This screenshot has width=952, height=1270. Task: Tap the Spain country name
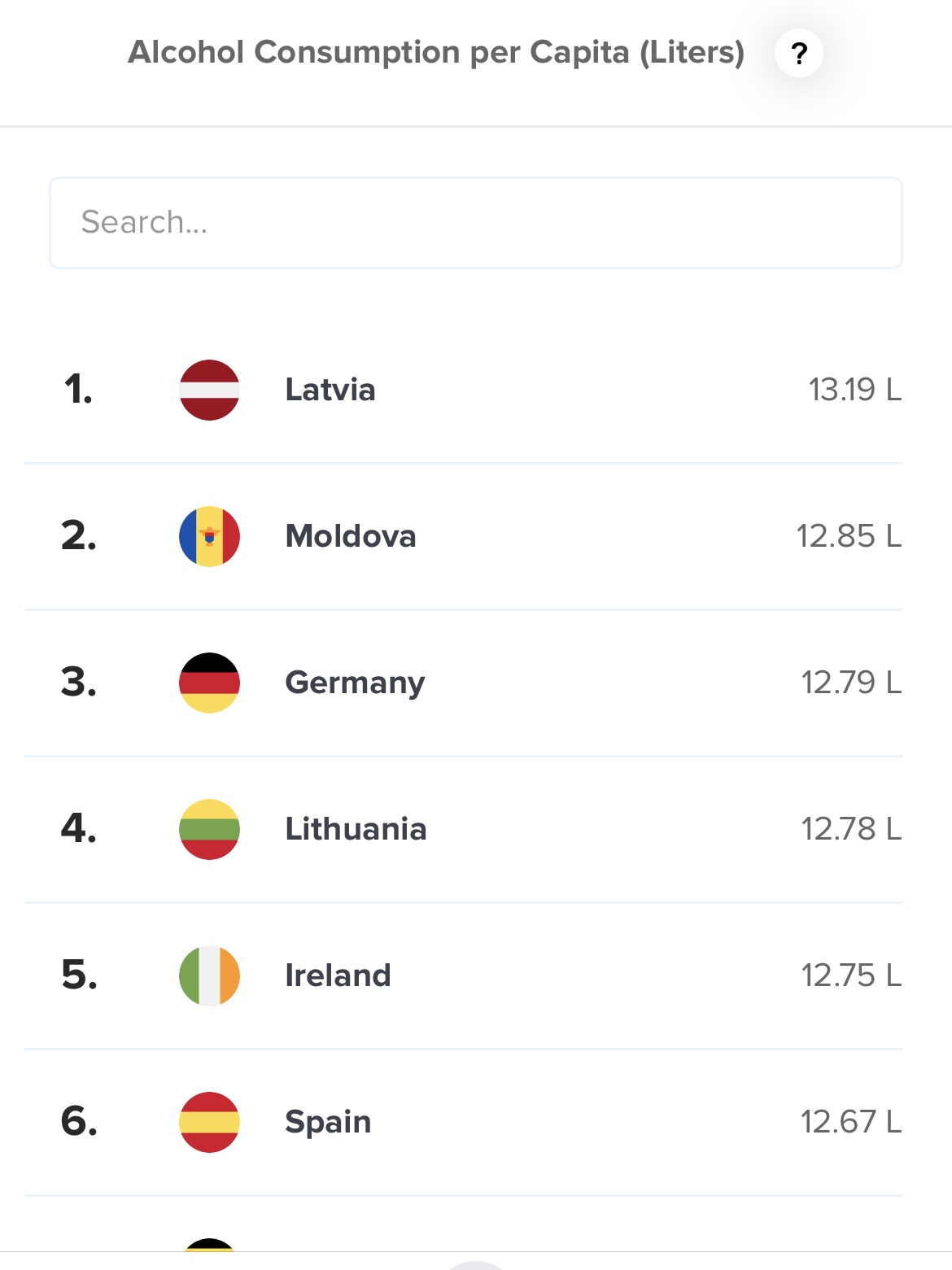point(328,1122)
